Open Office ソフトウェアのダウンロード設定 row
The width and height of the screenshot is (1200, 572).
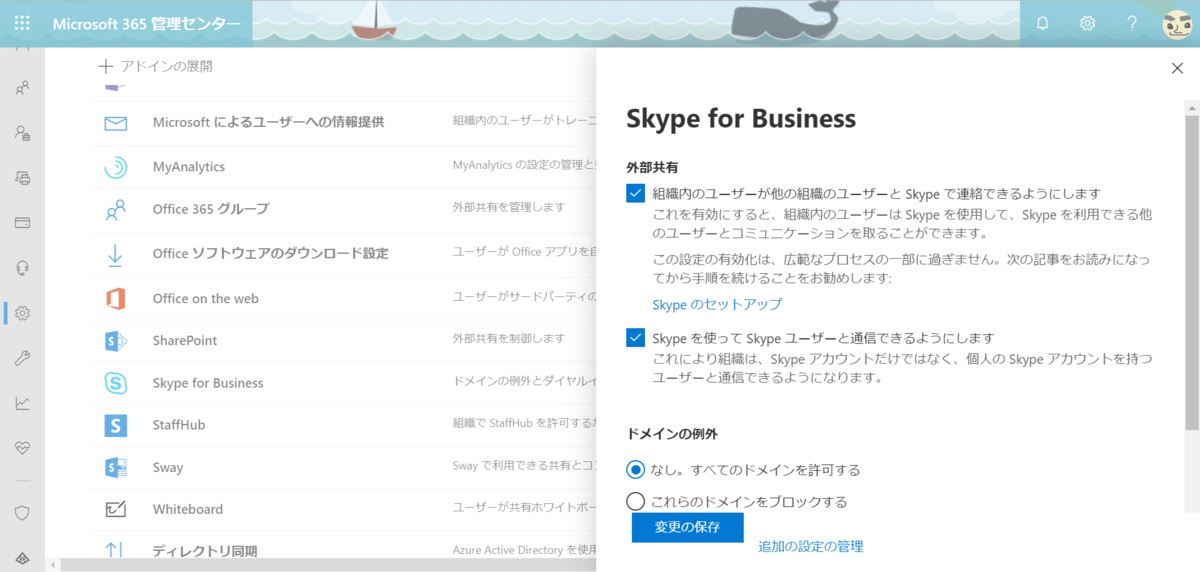click(x=342, y=253)
